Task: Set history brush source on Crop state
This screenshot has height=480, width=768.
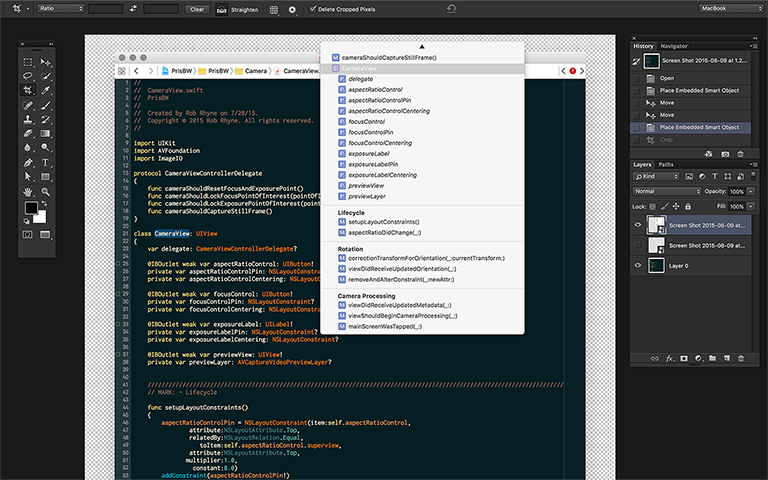Action: tap(636, 140)
